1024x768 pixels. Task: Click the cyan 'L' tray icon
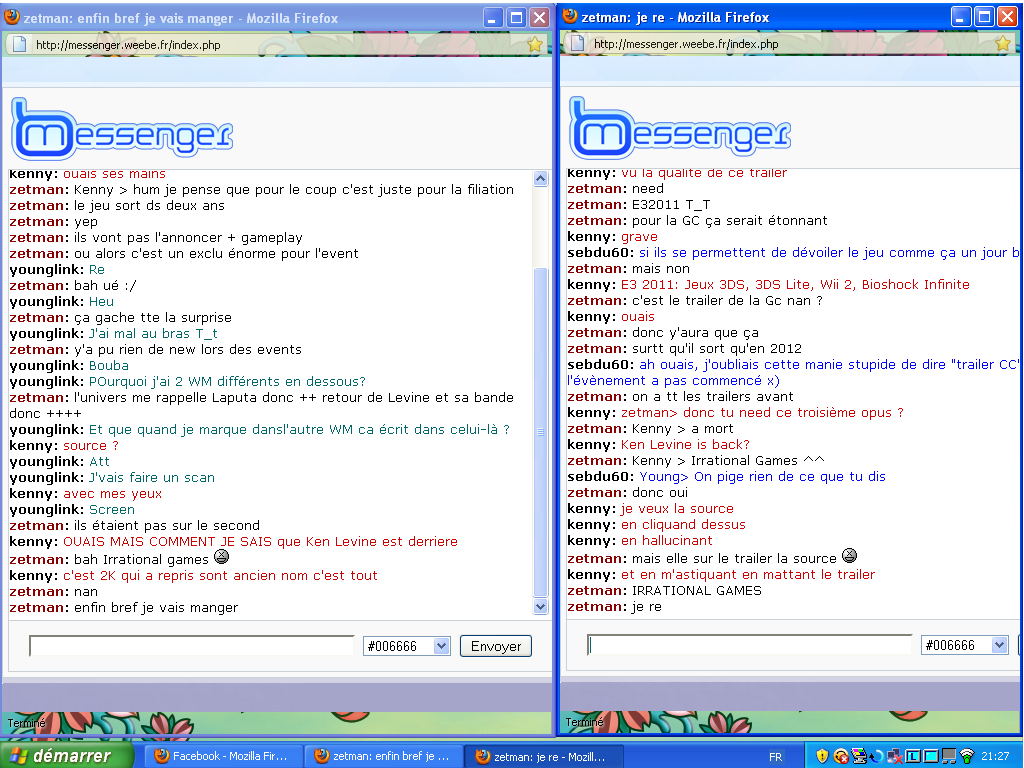(912, 756)
